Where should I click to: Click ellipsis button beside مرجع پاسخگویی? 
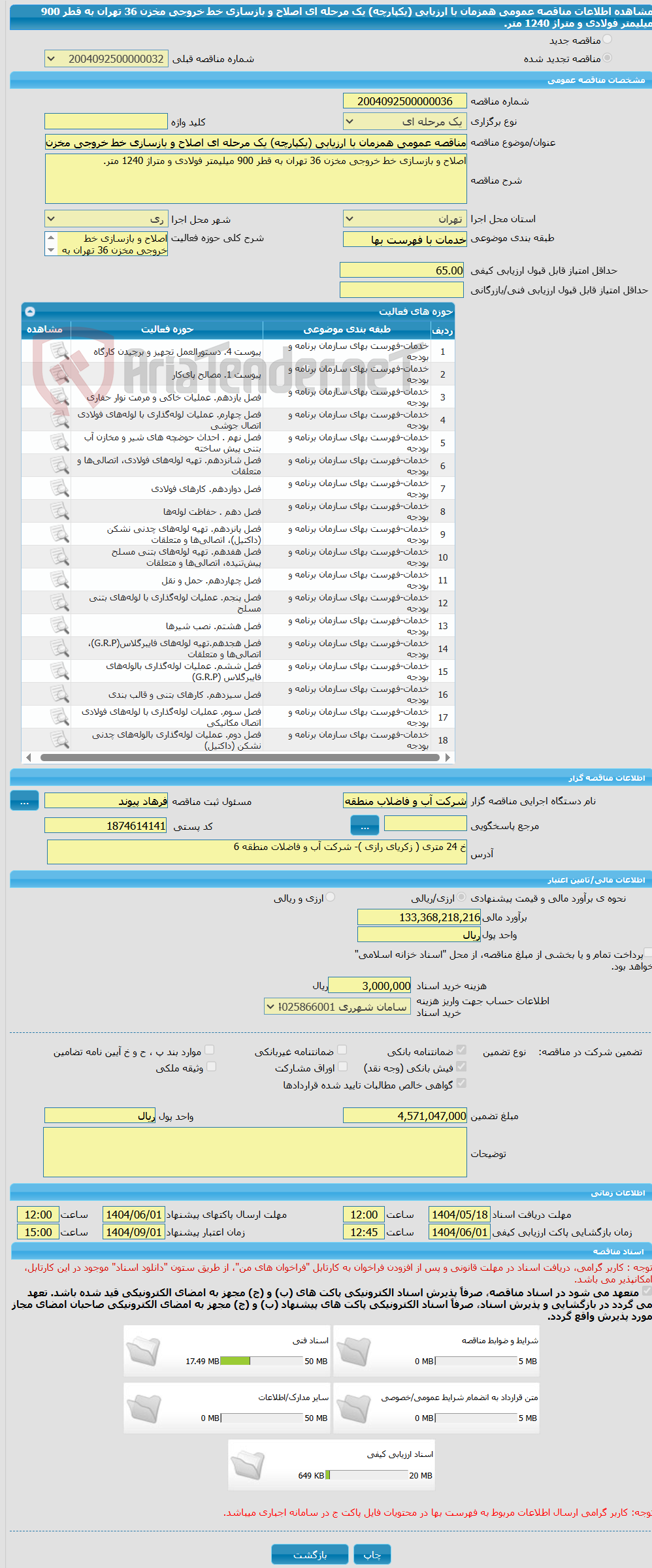pos(365,825)
